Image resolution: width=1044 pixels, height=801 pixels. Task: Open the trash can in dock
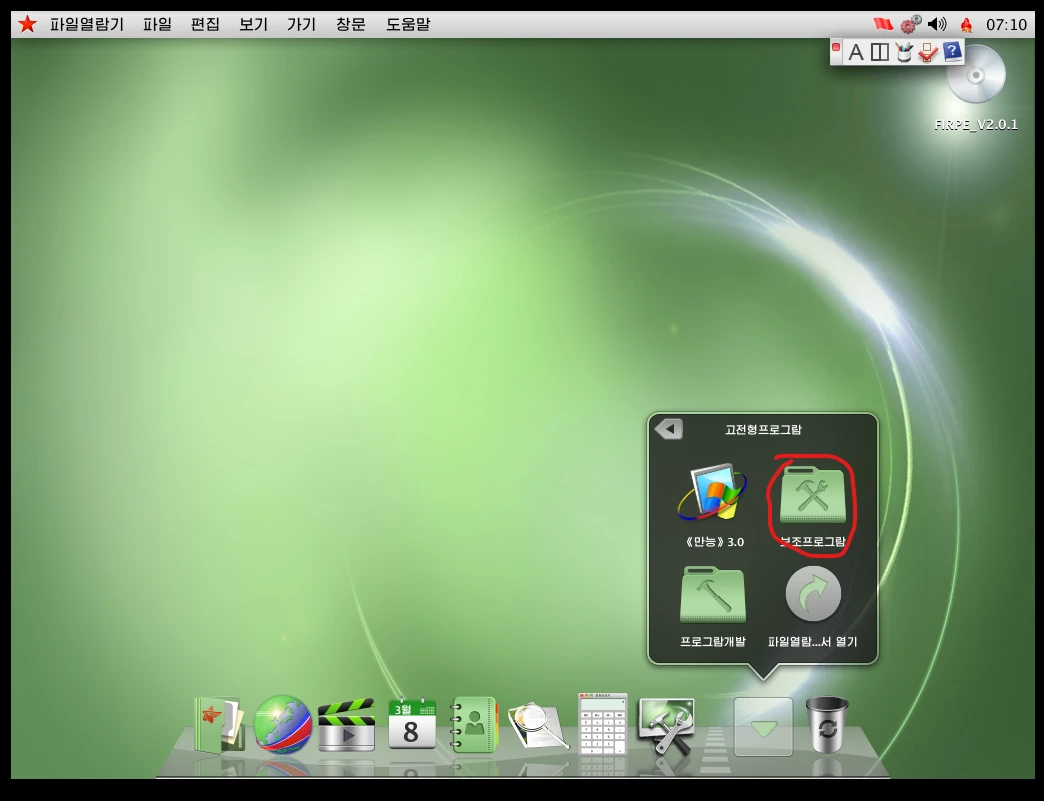[827, 724]
